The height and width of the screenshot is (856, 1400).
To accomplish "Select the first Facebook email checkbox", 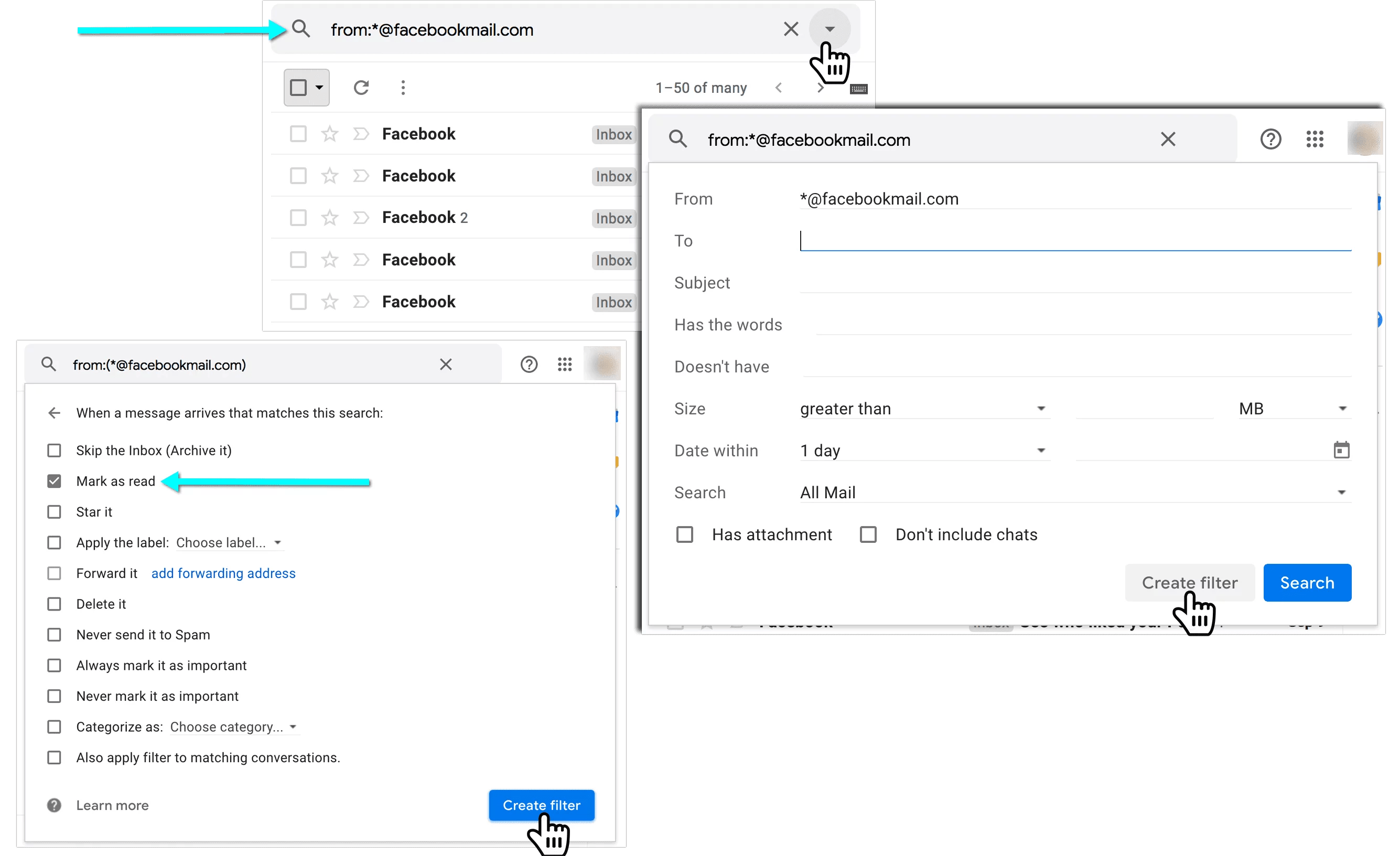I will [x=298, y=134].
